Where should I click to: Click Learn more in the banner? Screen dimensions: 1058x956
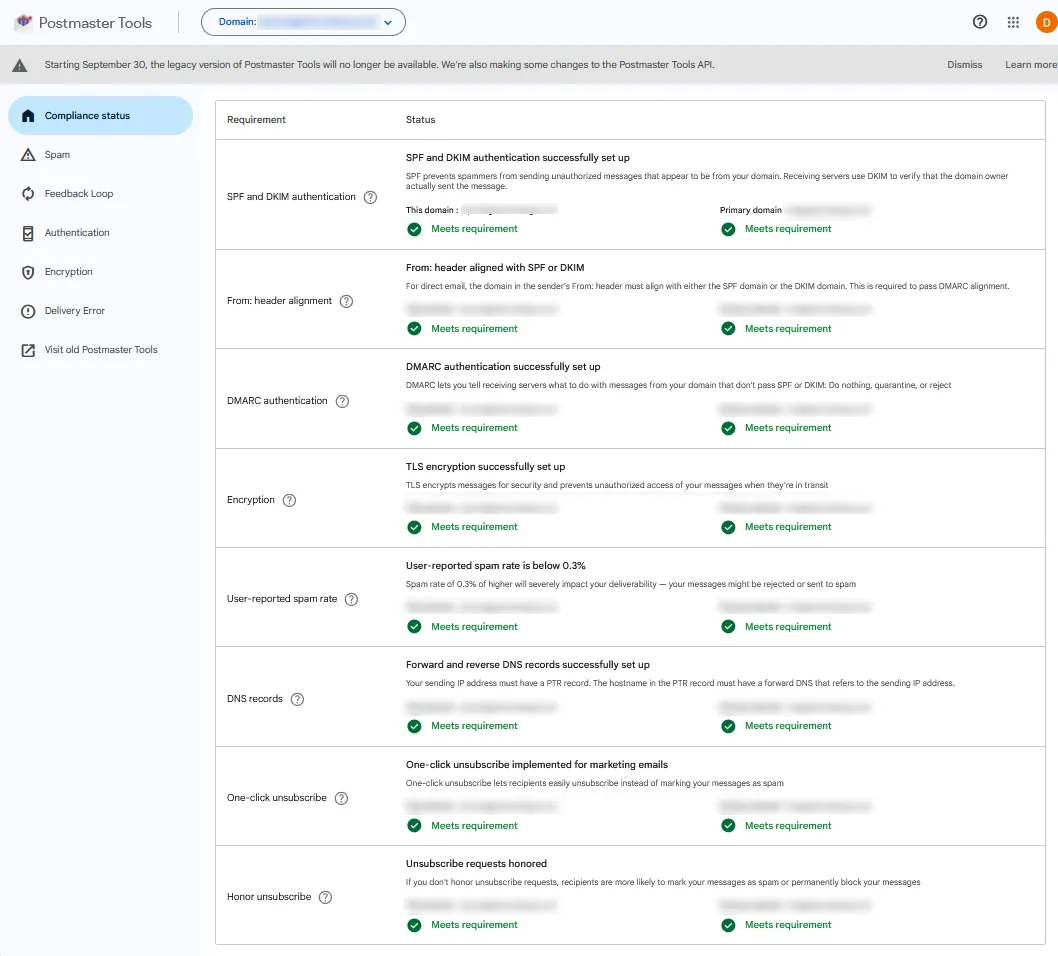click(1030, 65)
